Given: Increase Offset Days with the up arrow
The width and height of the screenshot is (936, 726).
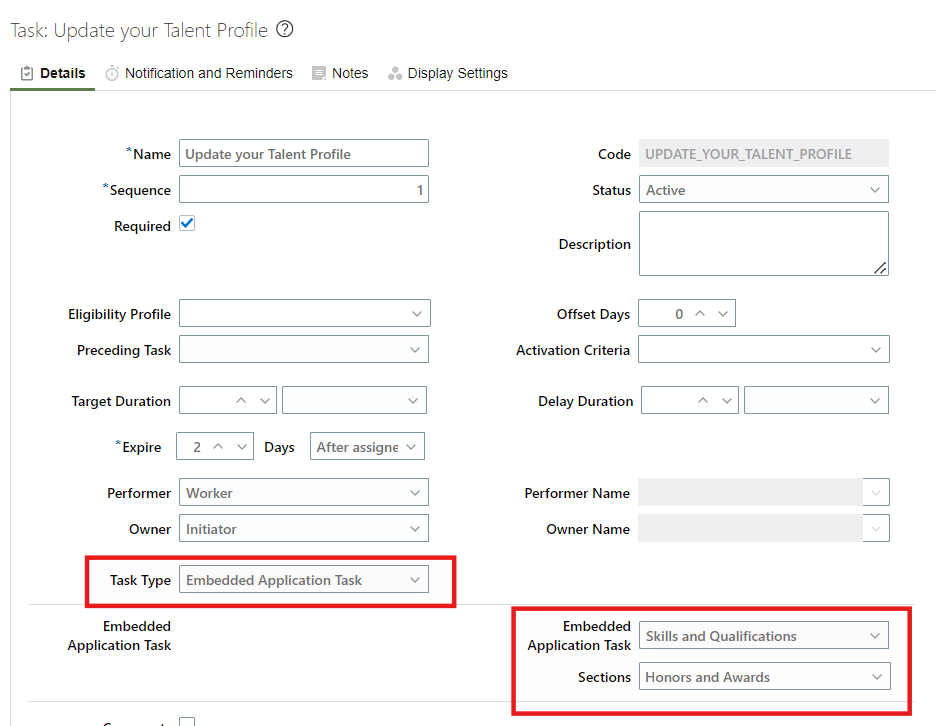Looking at the screenshot, I should click(x=700, y=312).
